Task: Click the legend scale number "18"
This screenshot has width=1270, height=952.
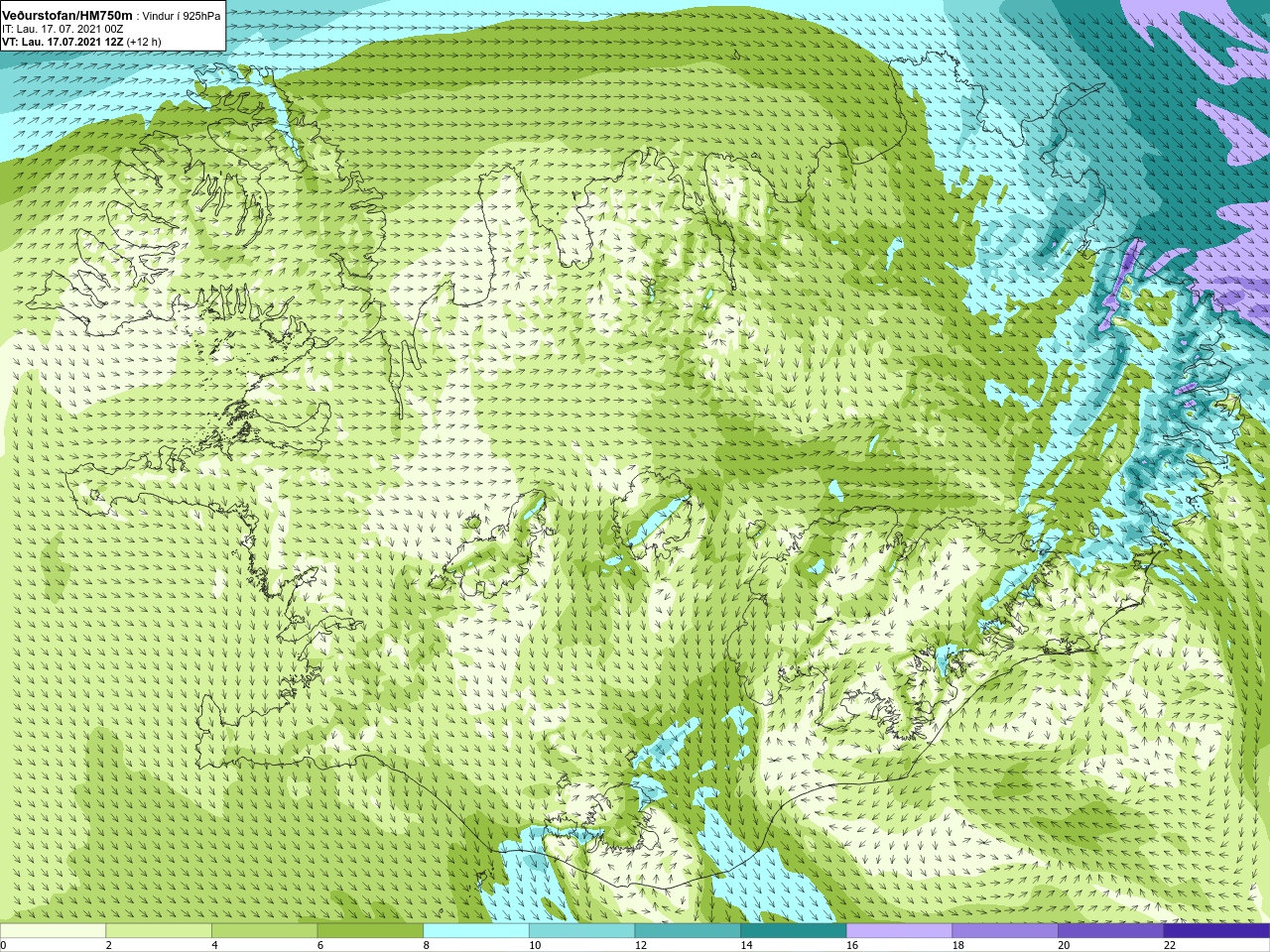Action: point(958,945)
